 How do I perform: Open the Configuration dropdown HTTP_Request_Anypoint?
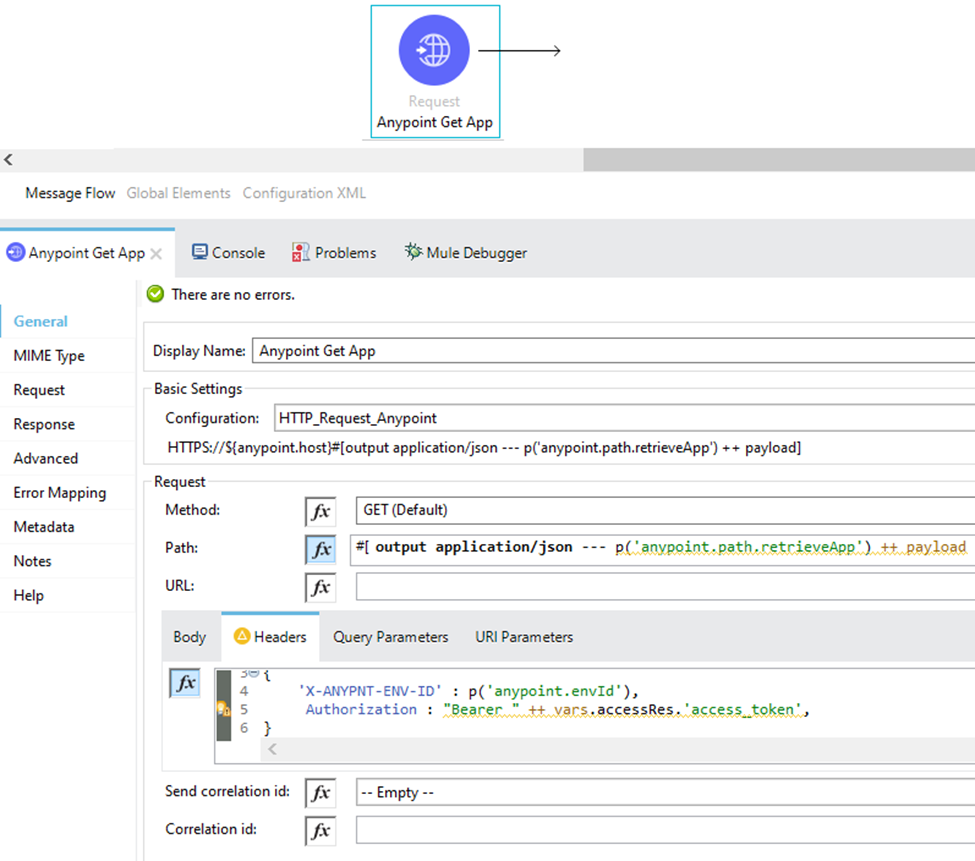[624, 418]
